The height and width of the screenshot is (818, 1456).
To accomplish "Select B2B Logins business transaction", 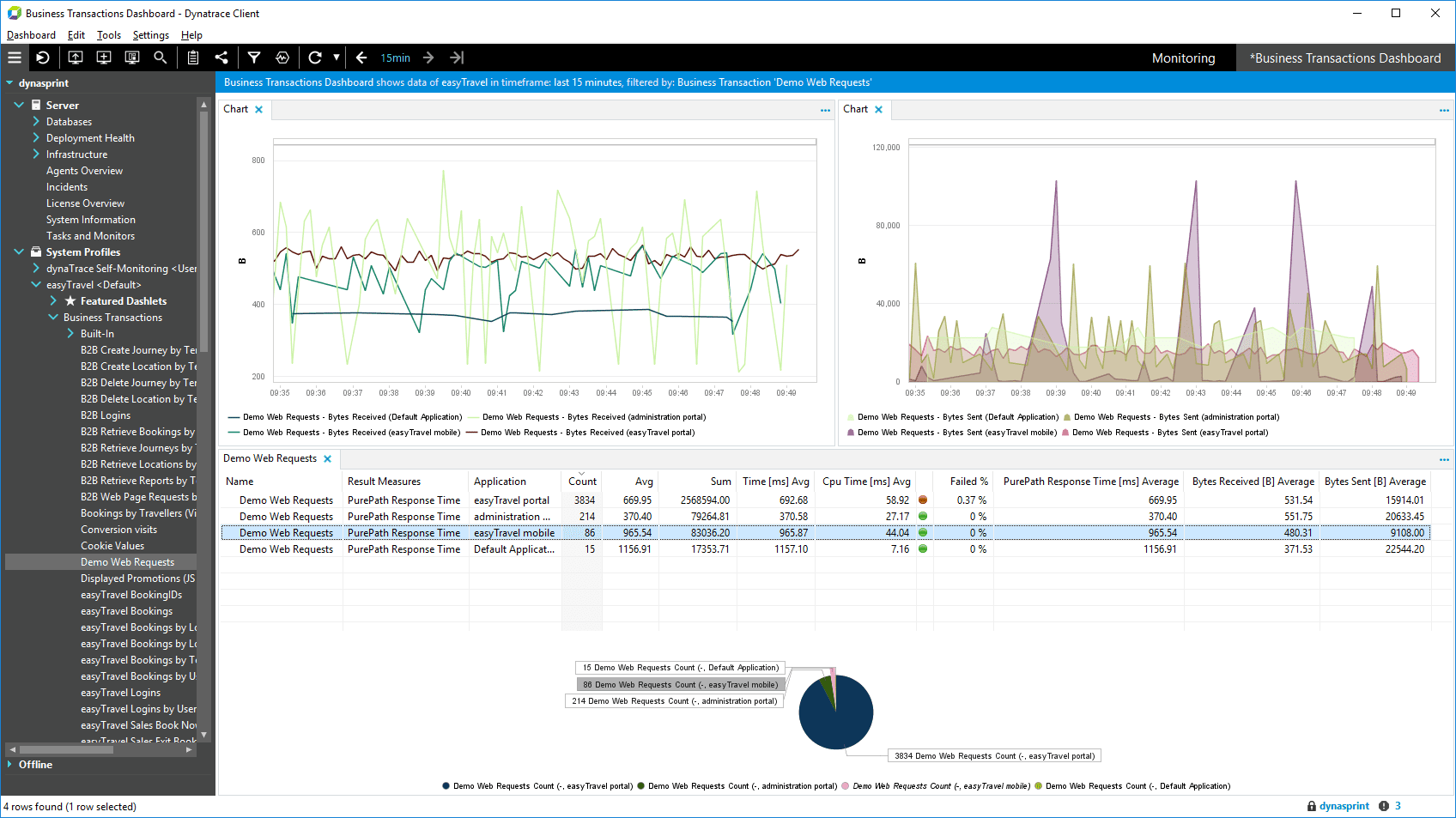I will click(x=106, y=415).
